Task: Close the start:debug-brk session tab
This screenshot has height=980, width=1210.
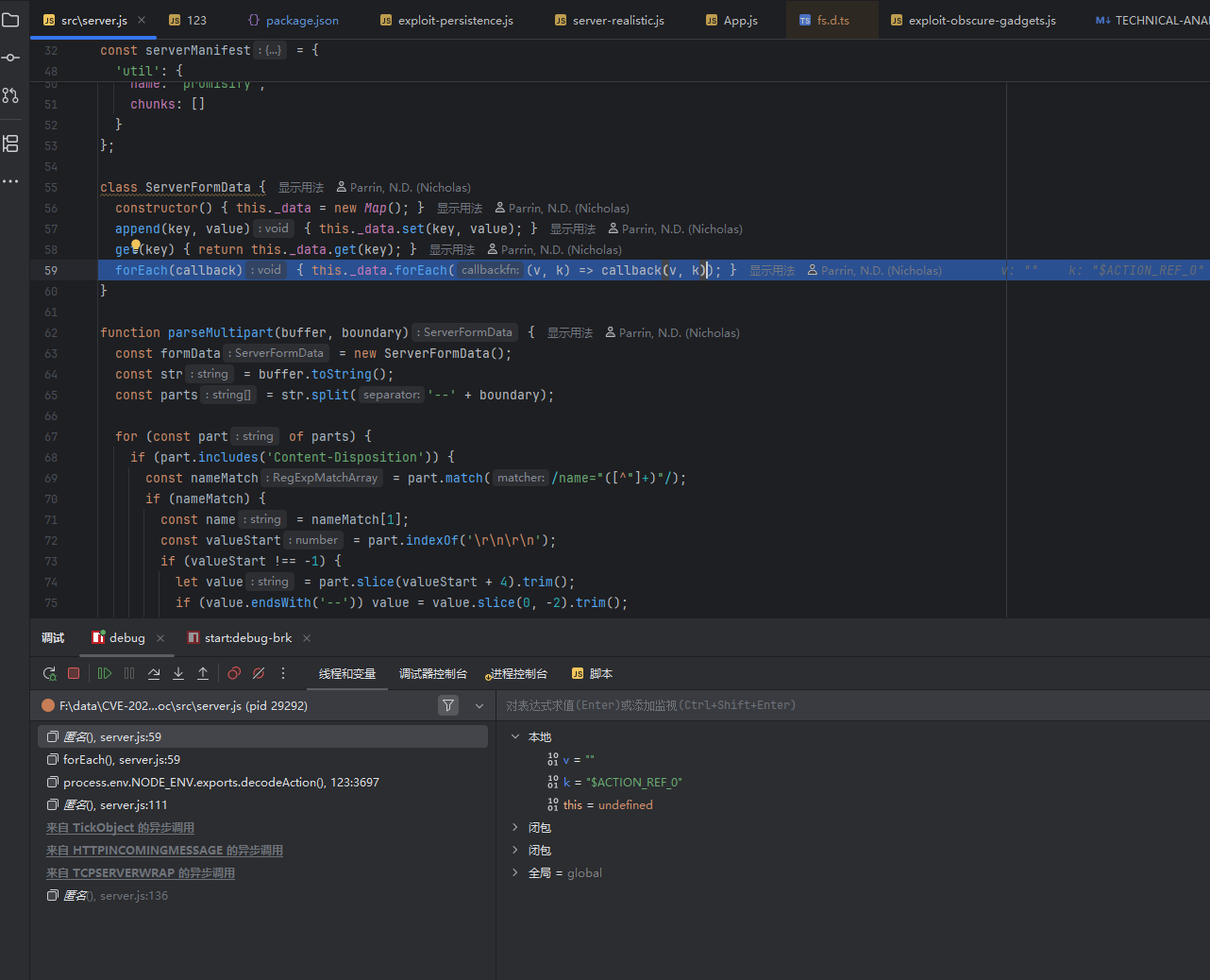Action: pyautogui.click(x=307, y=638)
